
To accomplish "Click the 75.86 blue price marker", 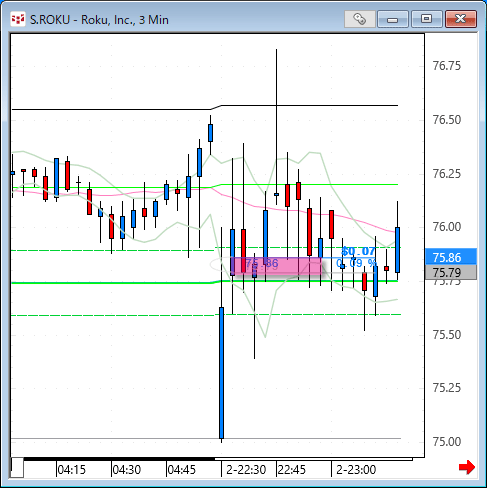I will coord(451,257).
